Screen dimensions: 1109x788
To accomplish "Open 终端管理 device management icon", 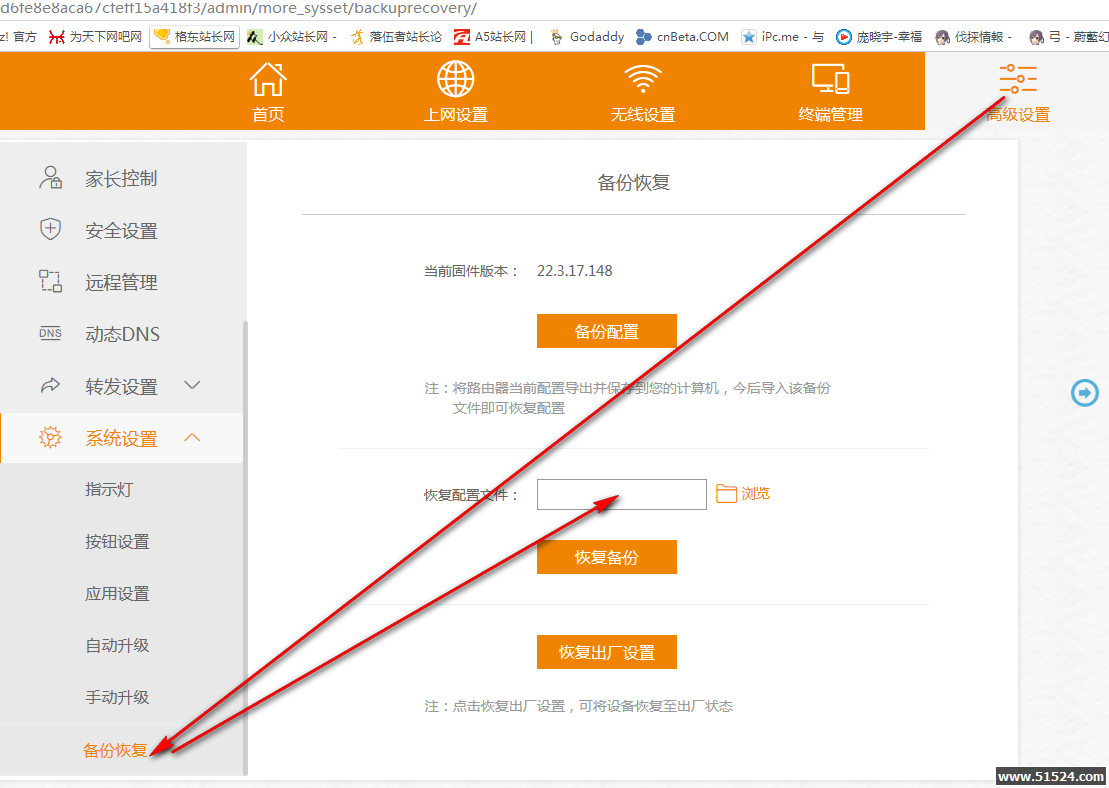I will (830, 78).
